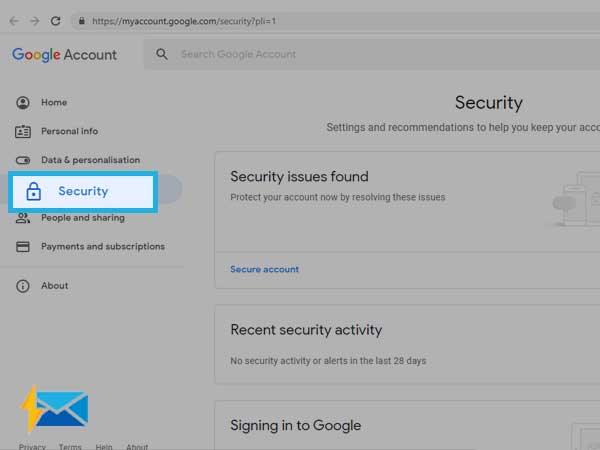Click the Security lock icon
Screen dimensions: 600x450
[x=34, y=191]
